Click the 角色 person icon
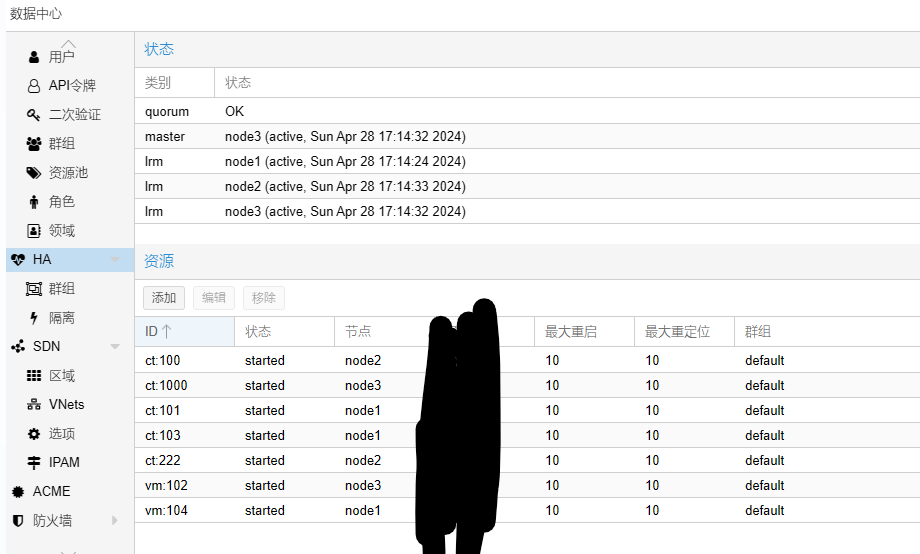920x554 pixels. (x=34, y=202)
